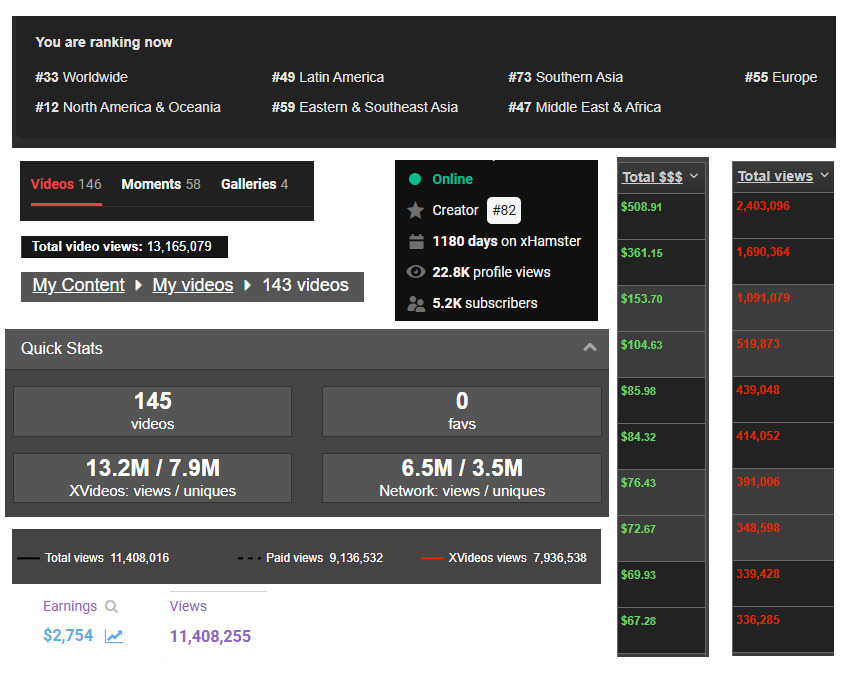Click the #82 creator rank badge

503,210
